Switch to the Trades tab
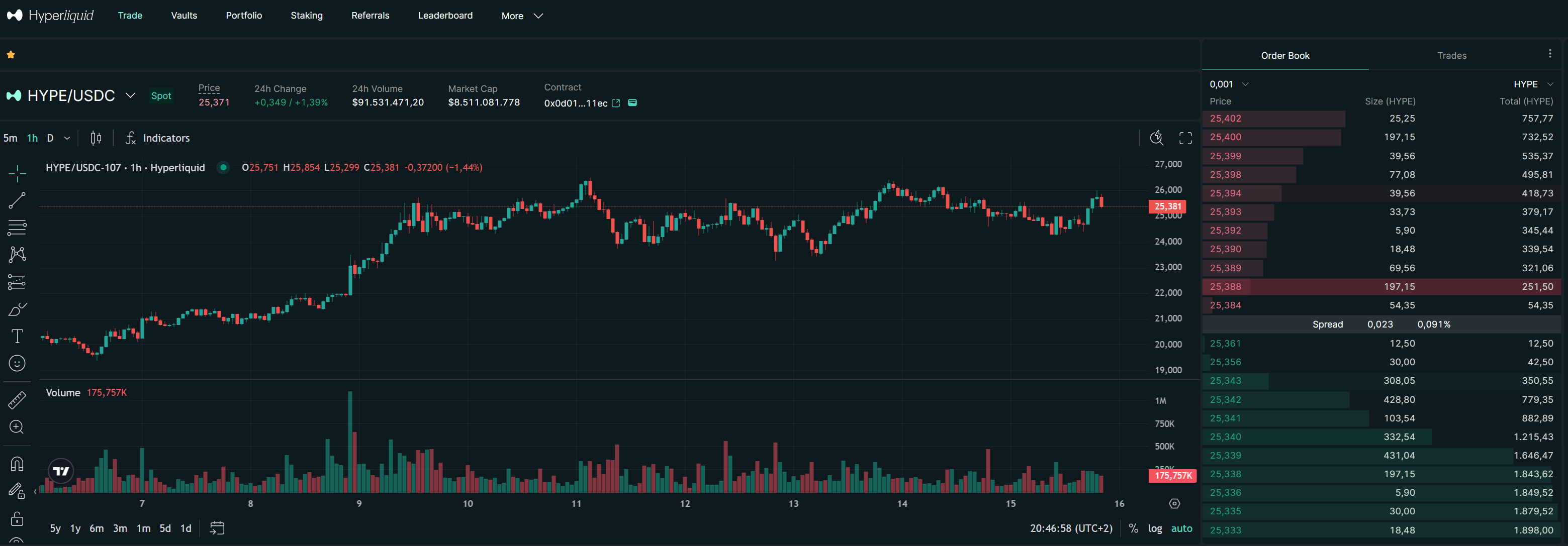Screen dimensions: 1568x546 1452,55
